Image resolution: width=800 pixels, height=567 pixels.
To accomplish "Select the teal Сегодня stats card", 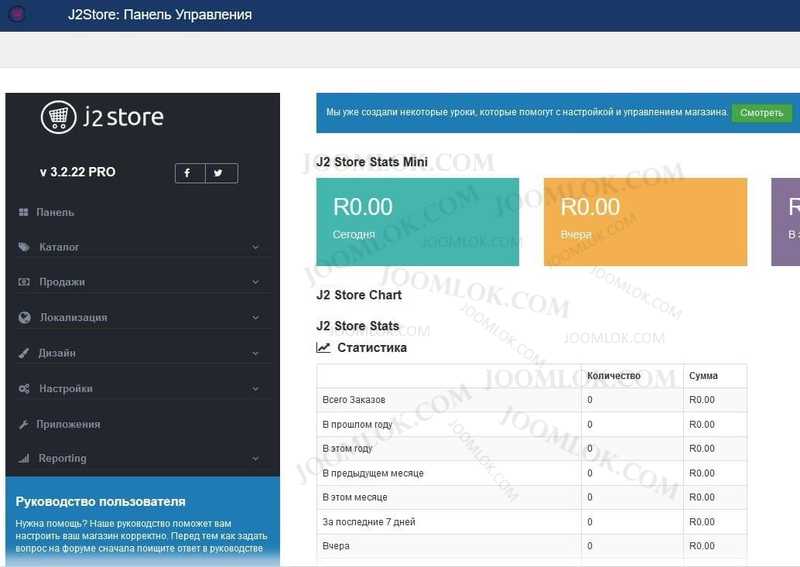I will tap(417, 221).
